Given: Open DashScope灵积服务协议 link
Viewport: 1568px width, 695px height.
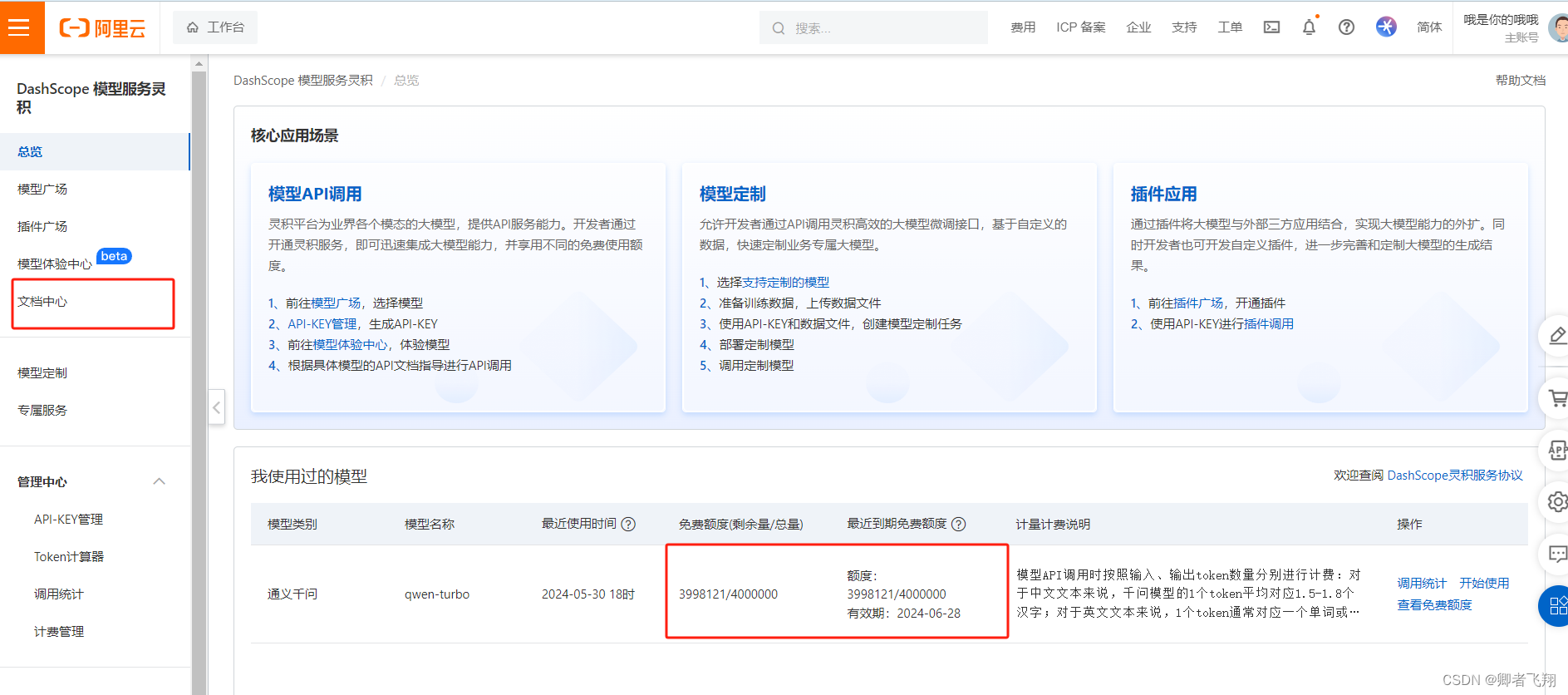Looking at the screenshot, I should pyautogui.click(x=1455, y=475).
